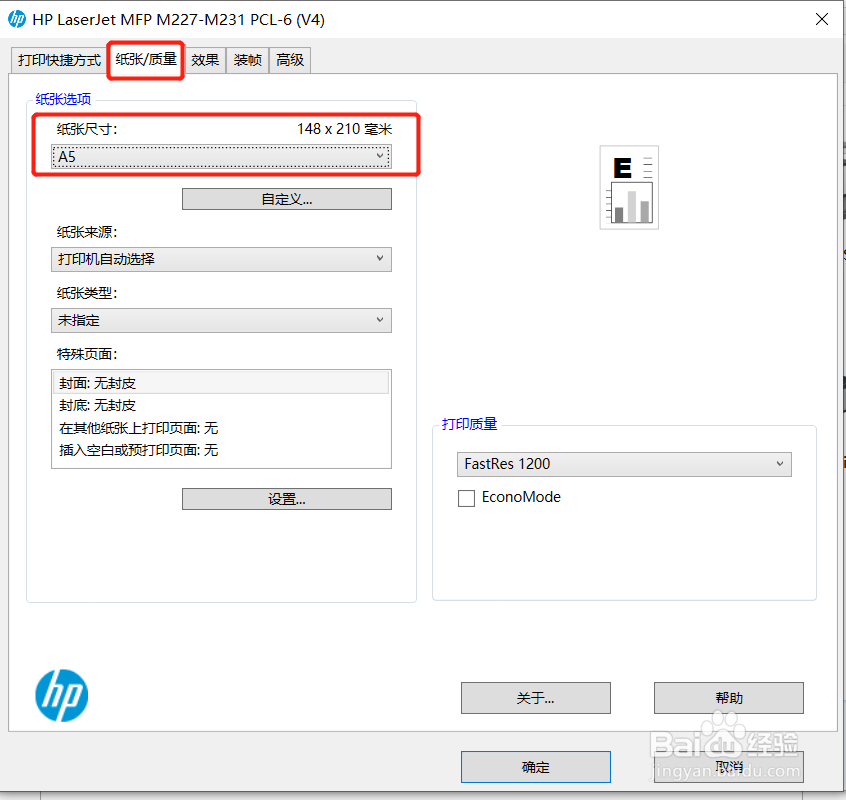Switch to the 纸张/质量 tab
This screenshot has width=846, height=800.
(x=146, y=59)
